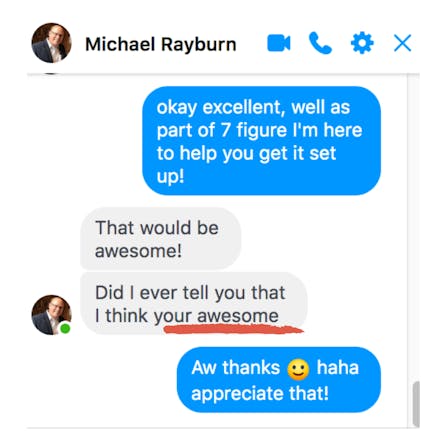Screen dimensions: 447x447
Task: Start a voice call via phone icon
Action: pos(320,43)
